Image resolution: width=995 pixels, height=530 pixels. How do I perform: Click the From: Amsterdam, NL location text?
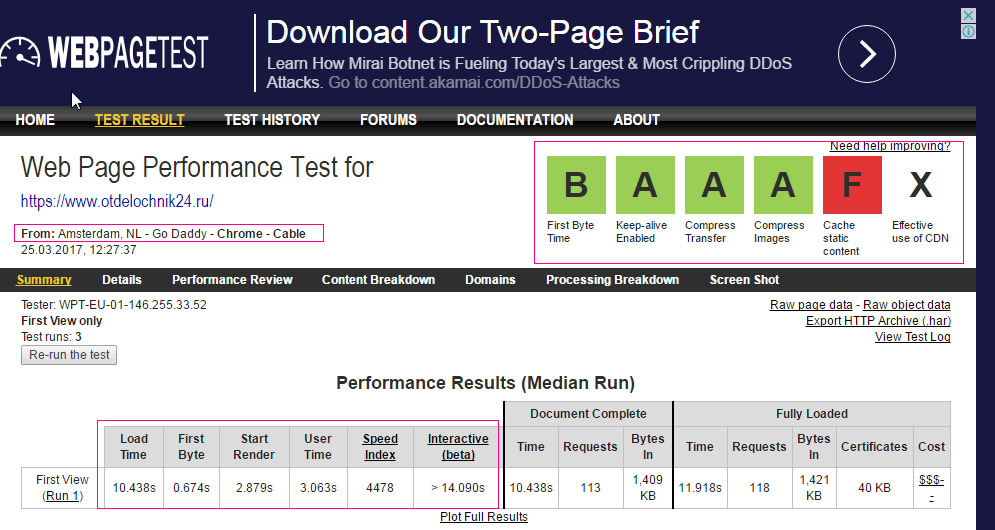click(163, 234)
